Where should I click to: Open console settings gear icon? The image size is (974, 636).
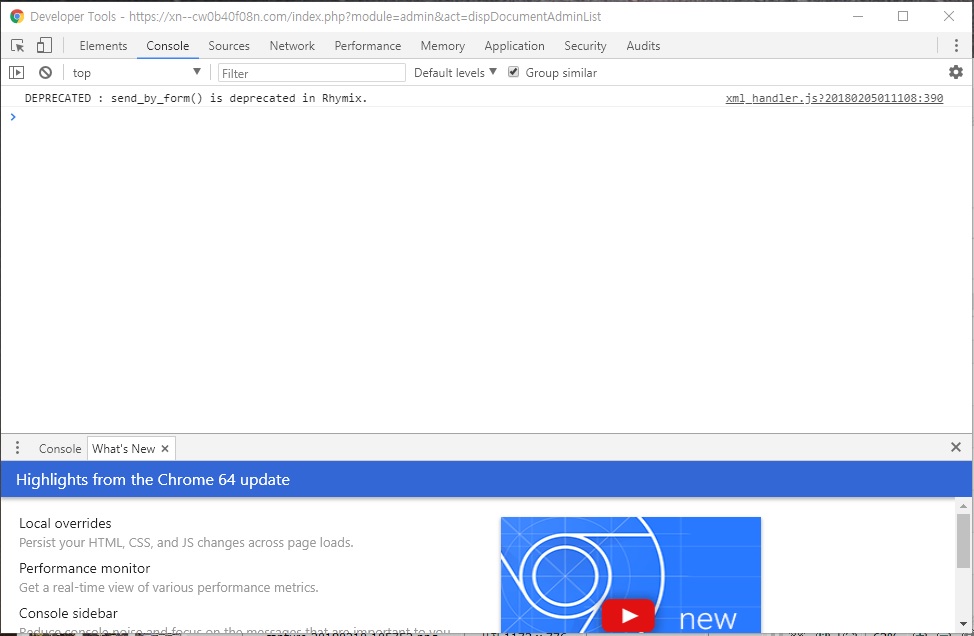955,73
